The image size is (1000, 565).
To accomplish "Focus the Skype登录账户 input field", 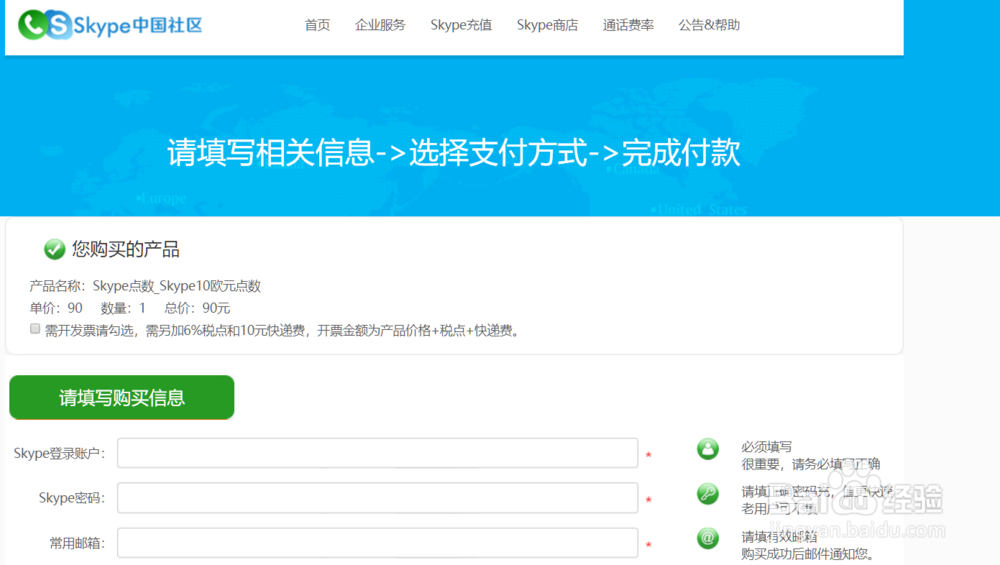I will (x=378, y=453).
